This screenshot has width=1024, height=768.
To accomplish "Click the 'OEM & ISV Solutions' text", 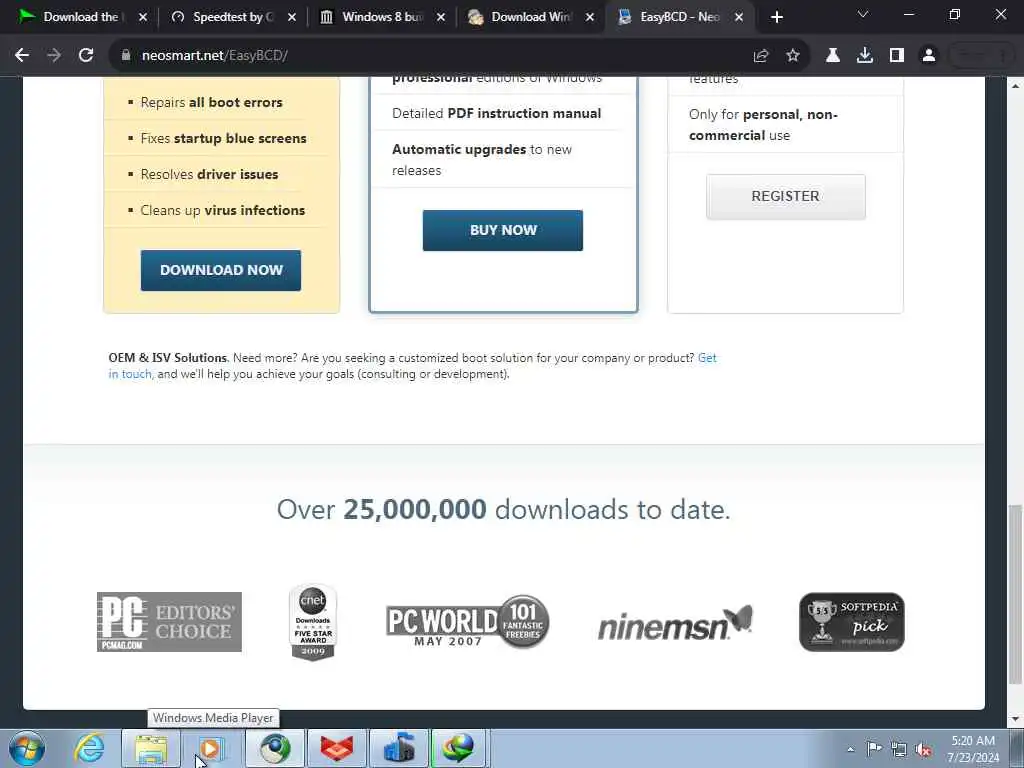I will [x=168, y=358].
